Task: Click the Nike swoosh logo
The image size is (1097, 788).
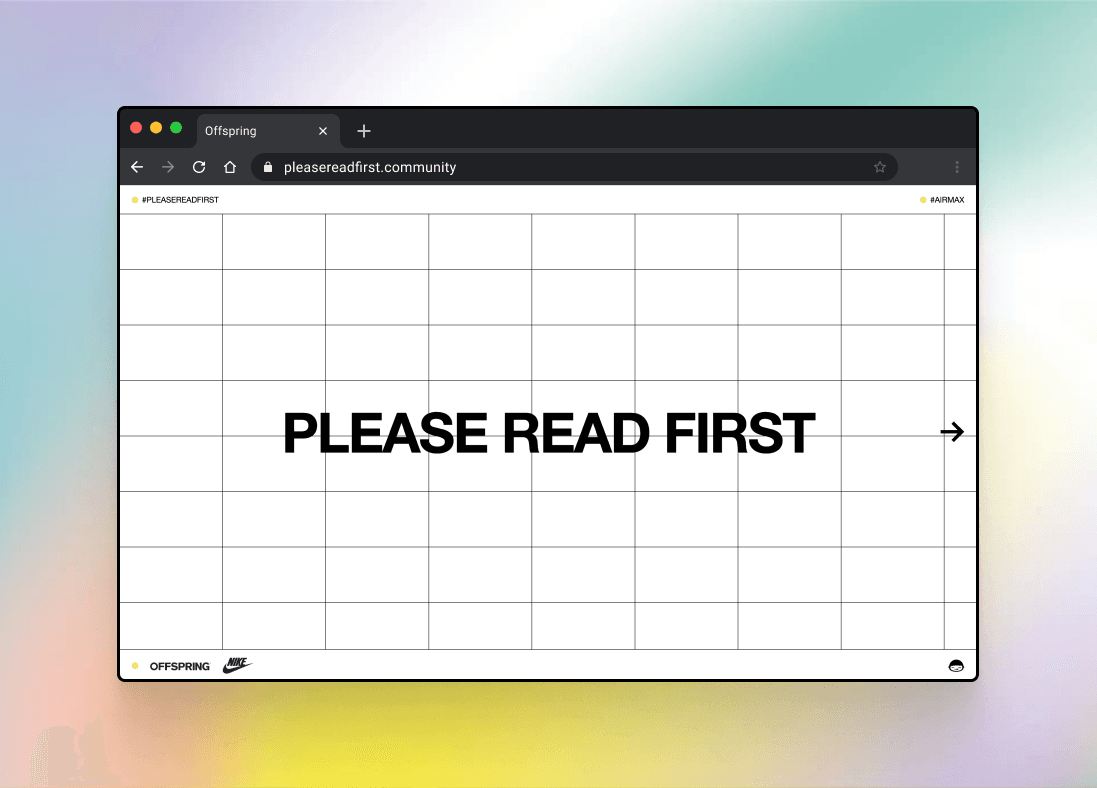Action: pyautogui.click(x=238, y=665)
